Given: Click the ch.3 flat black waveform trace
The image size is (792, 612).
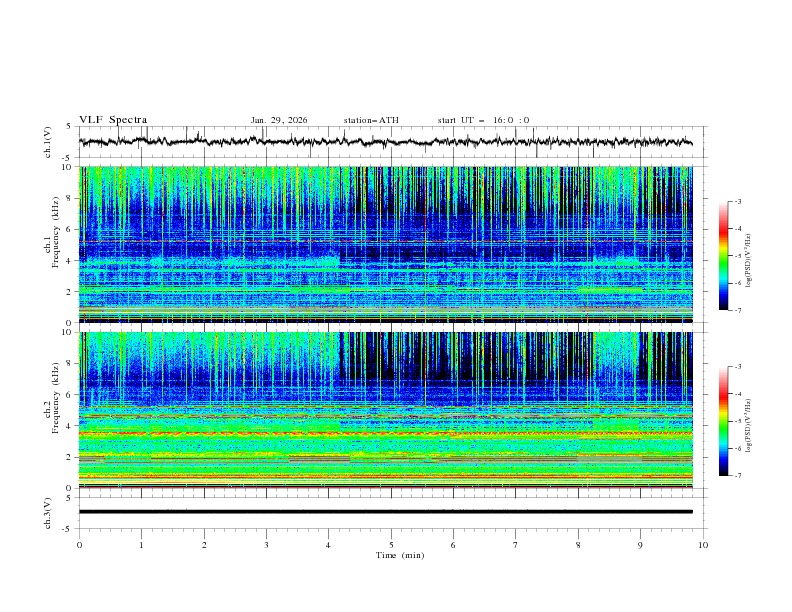Looking at the screenshot, I should [386, 512].
